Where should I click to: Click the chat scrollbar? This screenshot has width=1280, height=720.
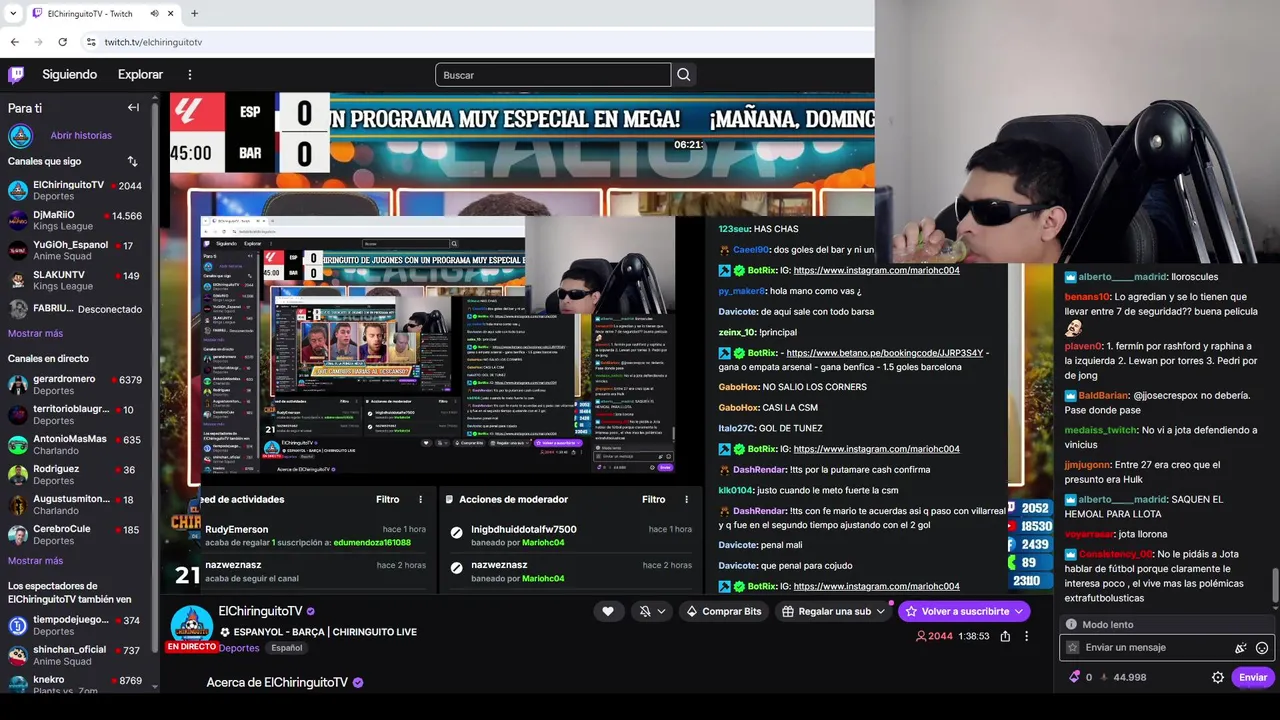click(x=1275, y=586)
